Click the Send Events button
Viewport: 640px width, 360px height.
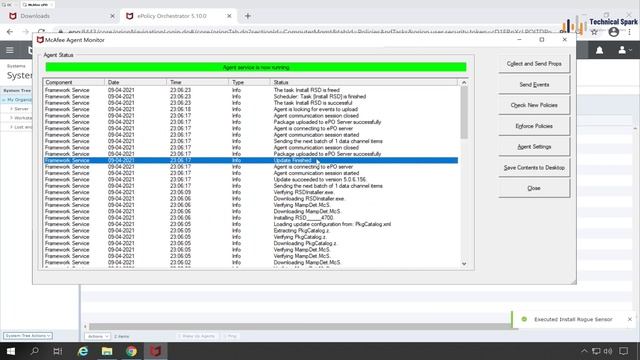[x=534, y=84]
